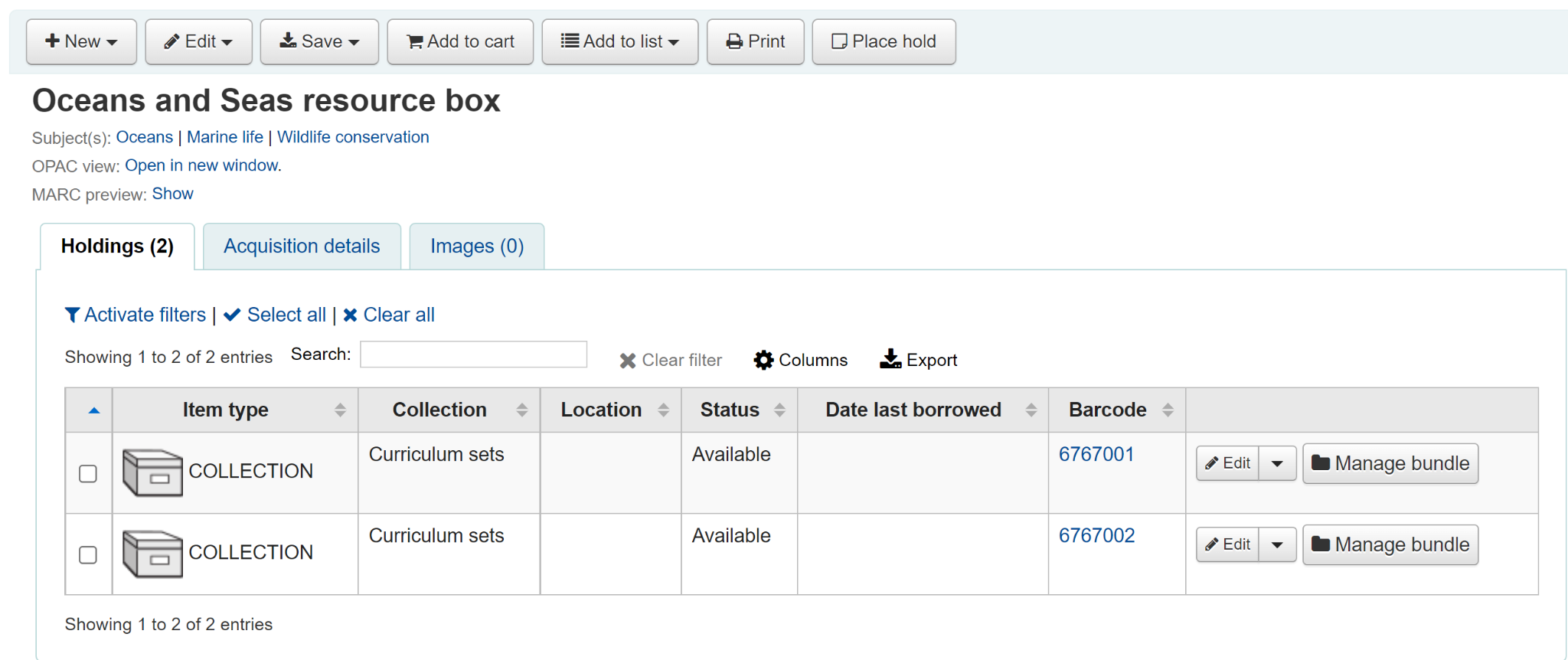Click the Place hold button
Viewport: 1568px width, 660px height.
click(x=884, y=41)
